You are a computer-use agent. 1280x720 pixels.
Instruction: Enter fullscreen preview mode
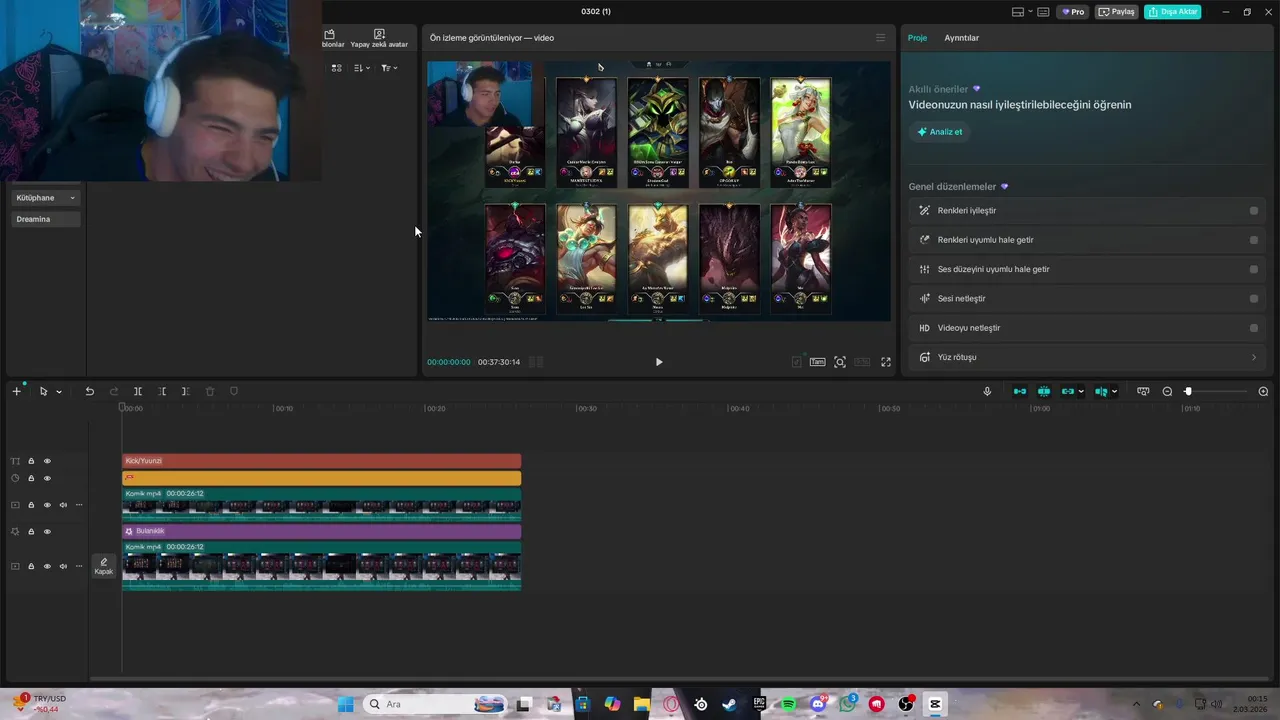(885, 362)
